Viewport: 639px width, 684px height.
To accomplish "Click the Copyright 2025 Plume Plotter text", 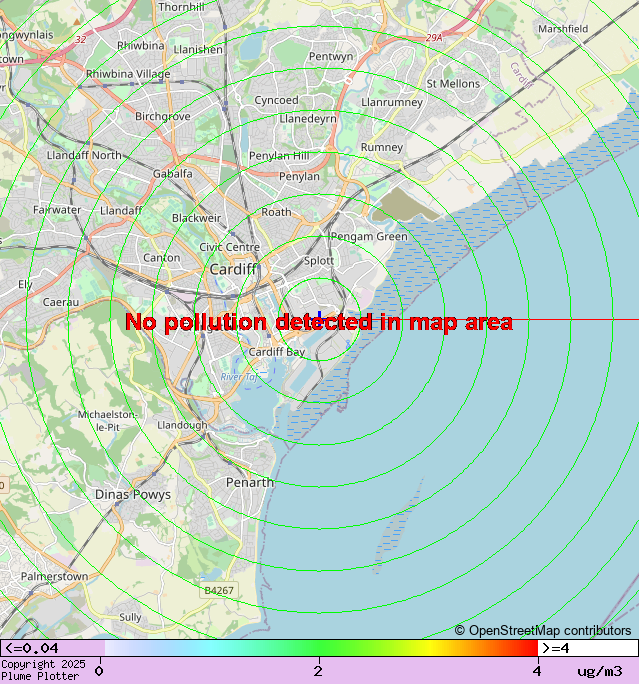I will 43,670.
